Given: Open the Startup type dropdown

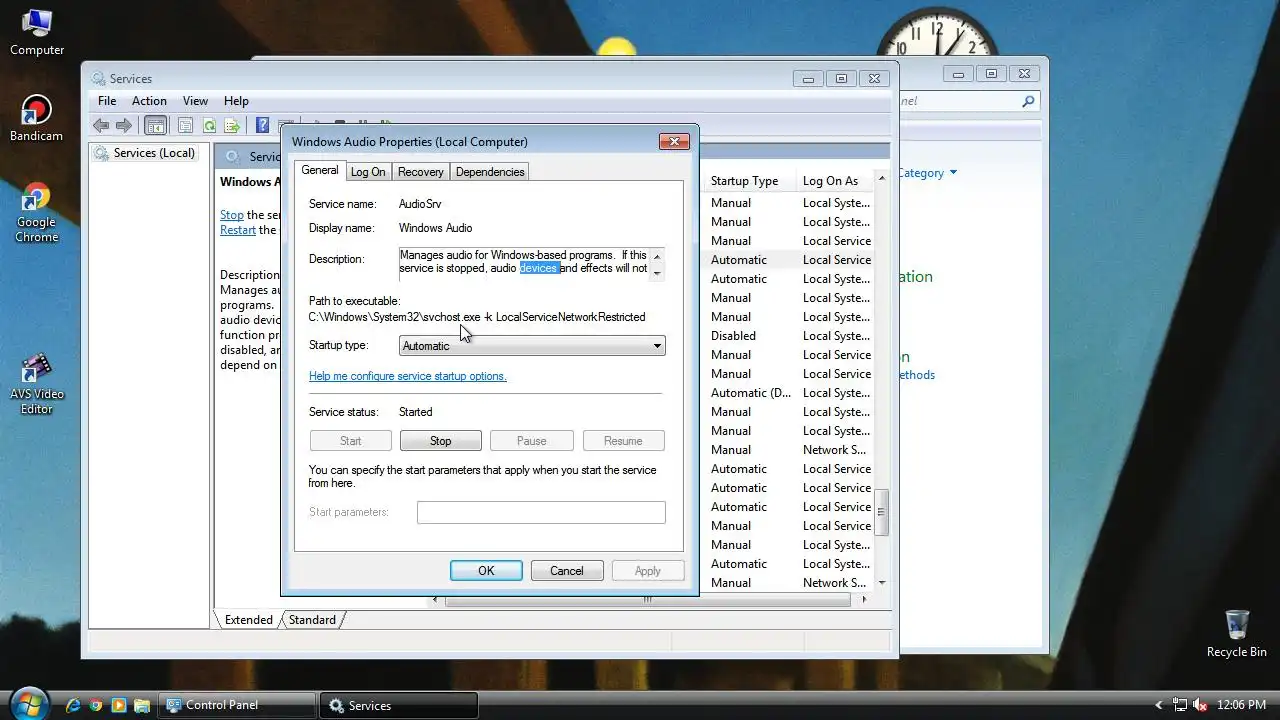Looking at the screenshot, I should coord(532,345).
